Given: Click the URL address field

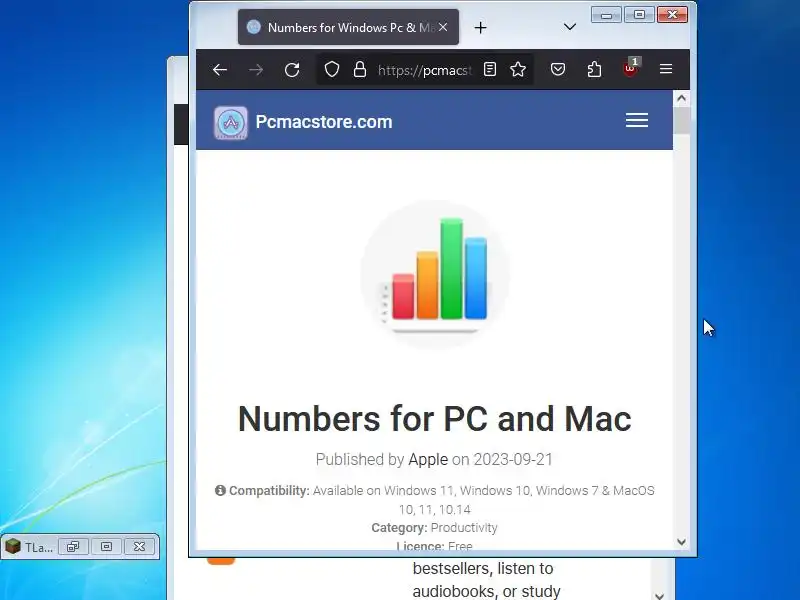Looking at the screenshot, I should click(x=424, y=70).
